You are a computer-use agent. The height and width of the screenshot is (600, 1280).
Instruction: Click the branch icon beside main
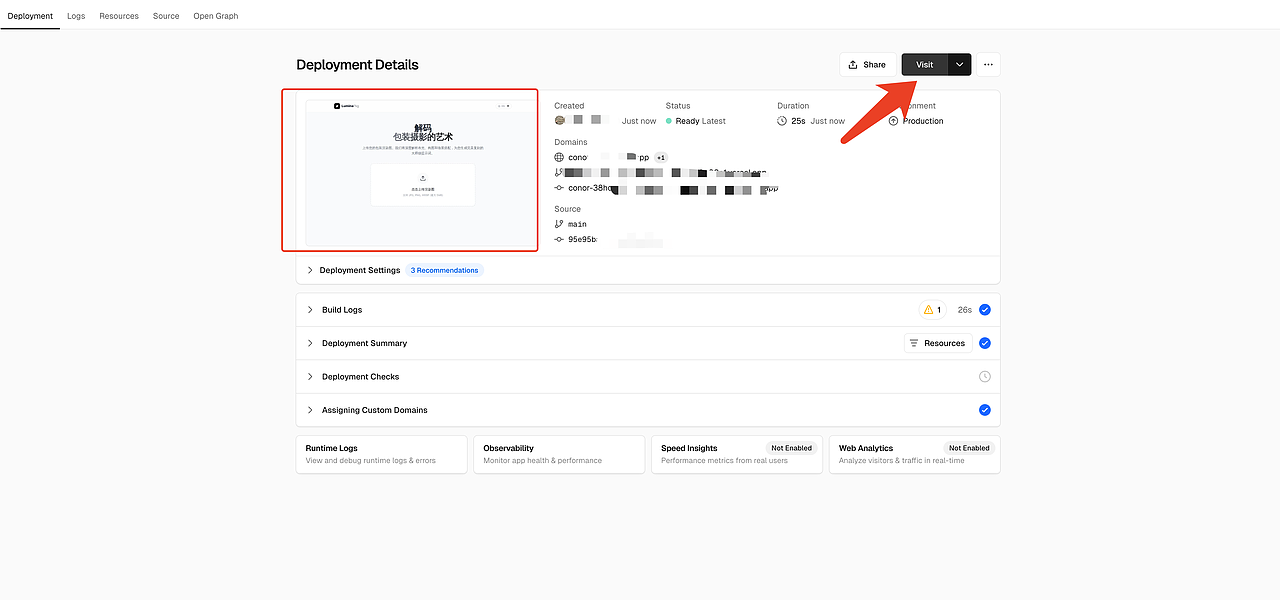coord(559,224)
